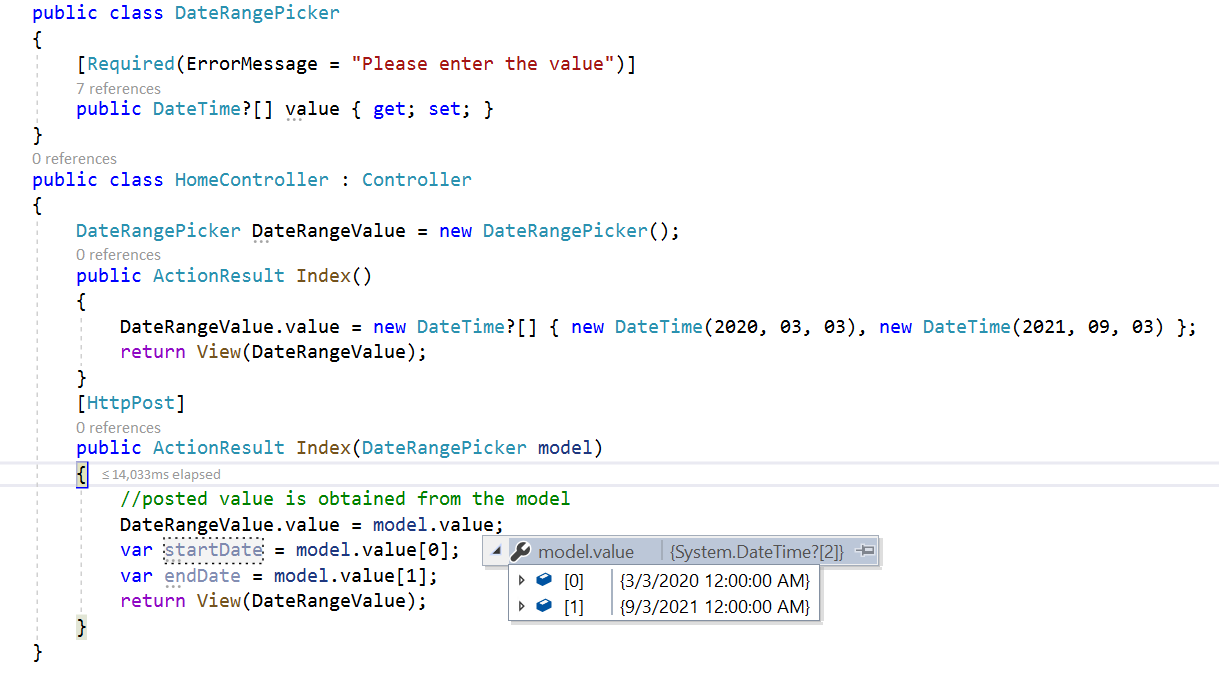Open '0 references' above parameterless Index()
1219x674 pixels.
[x=118, y=254]
